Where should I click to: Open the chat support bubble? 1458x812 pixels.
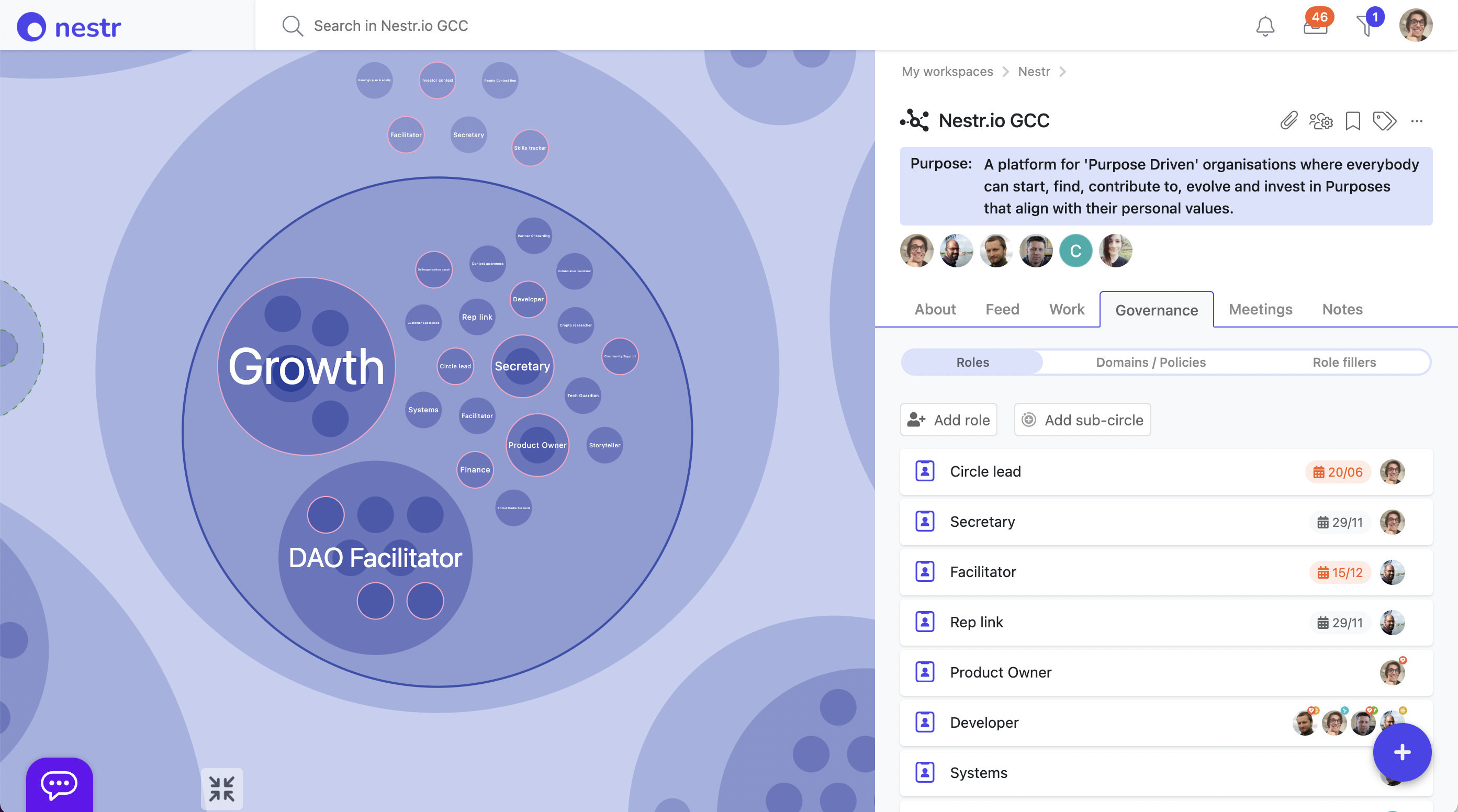[x=60, y=784]
